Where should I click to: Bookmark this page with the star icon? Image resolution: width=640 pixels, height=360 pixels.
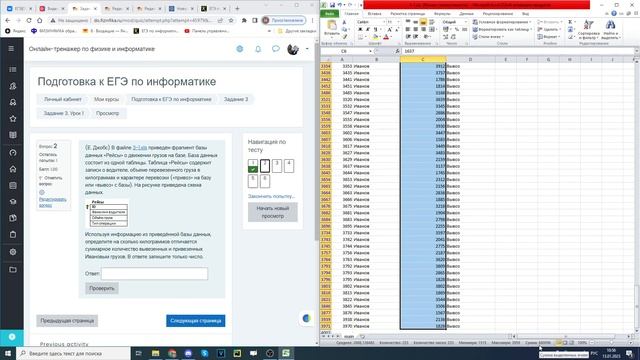pos(231,20)
